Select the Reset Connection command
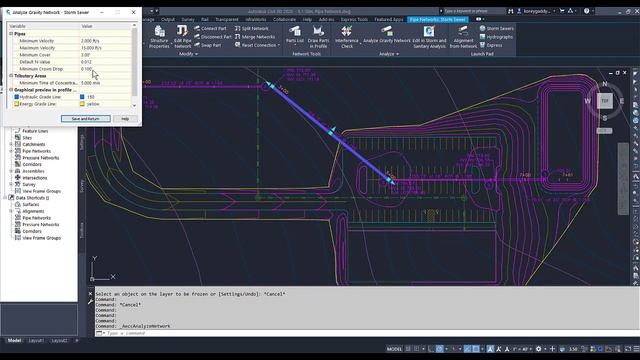This screenshot has width=640, height=360. (257, 45)
